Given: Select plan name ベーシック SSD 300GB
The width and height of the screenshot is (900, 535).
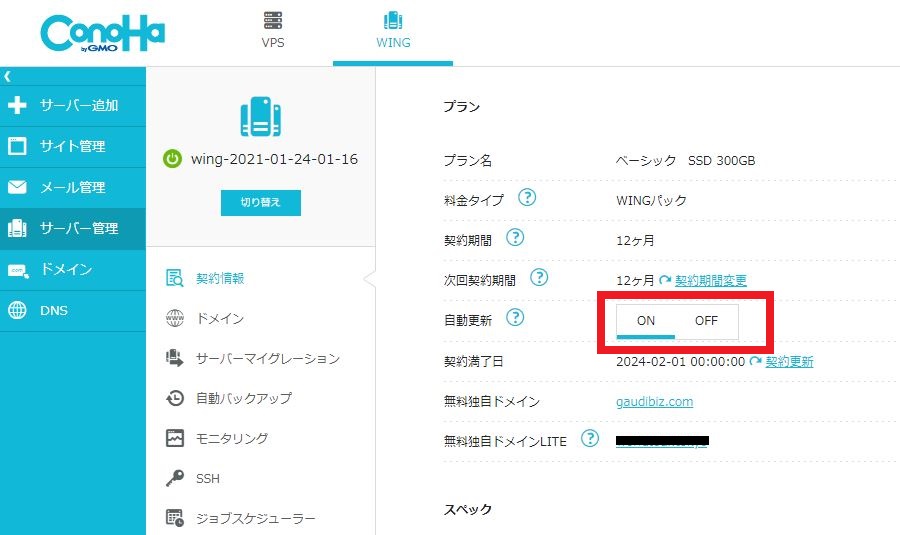Looking at the screenshot, I should pos(685,161).
